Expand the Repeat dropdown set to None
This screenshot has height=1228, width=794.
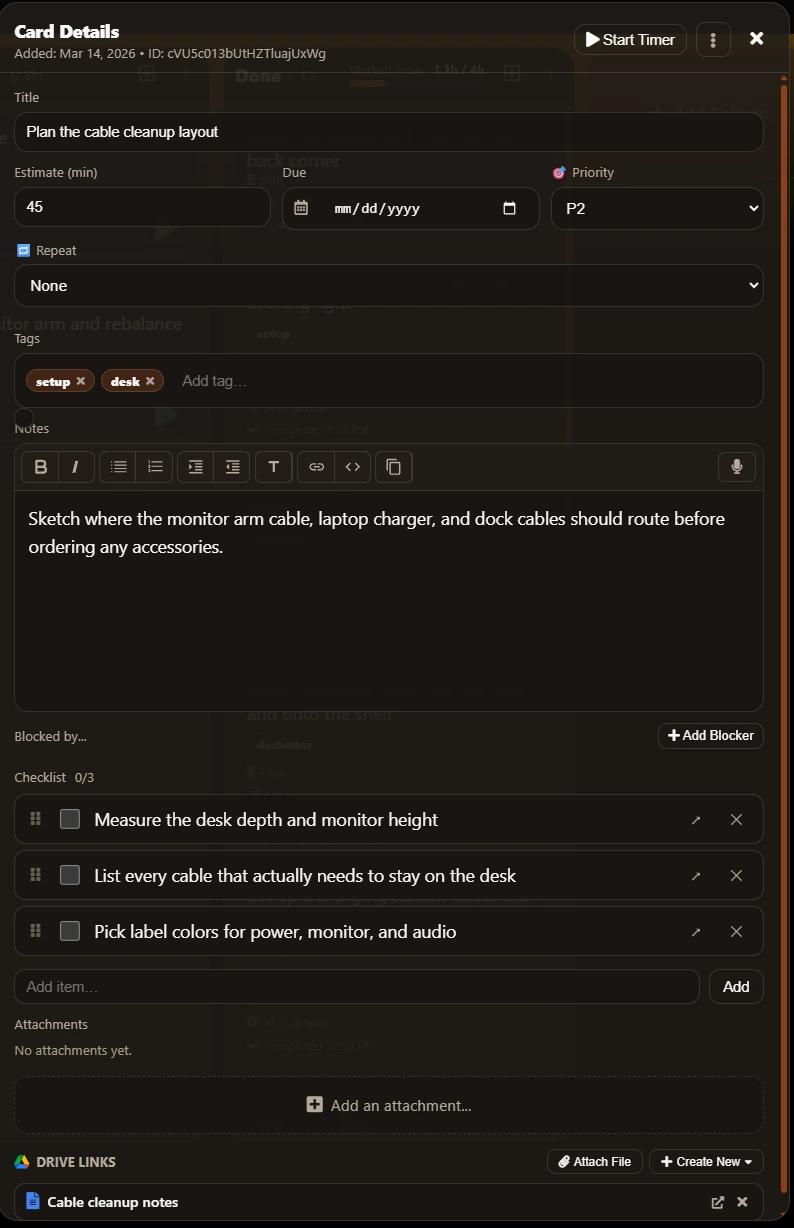[389, 286]
